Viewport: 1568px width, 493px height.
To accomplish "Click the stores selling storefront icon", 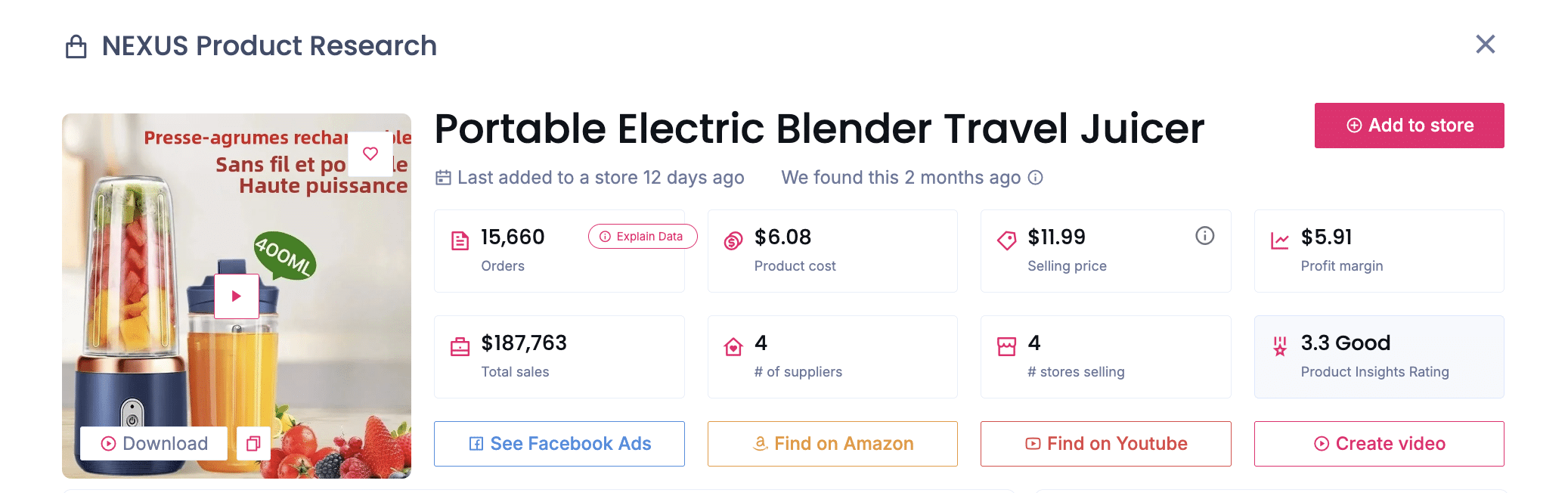I will (x=1006, y=344).
